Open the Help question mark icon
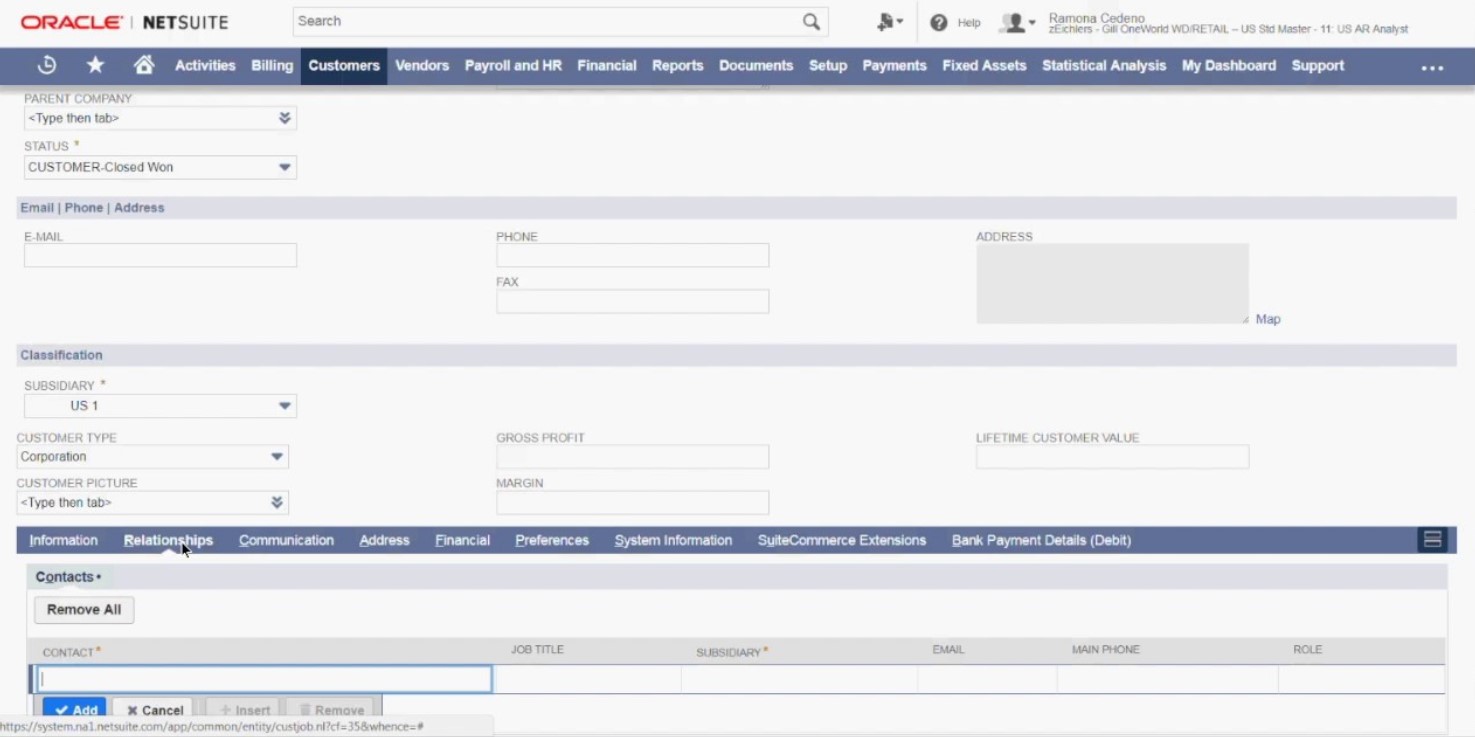 point(938,22)
